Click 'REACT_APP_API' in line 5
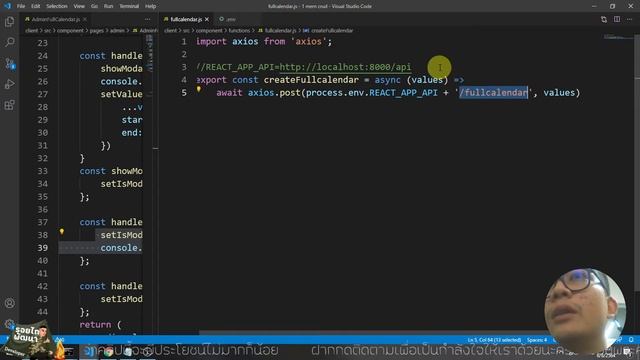Screen dimensions: 640x360 403,93
